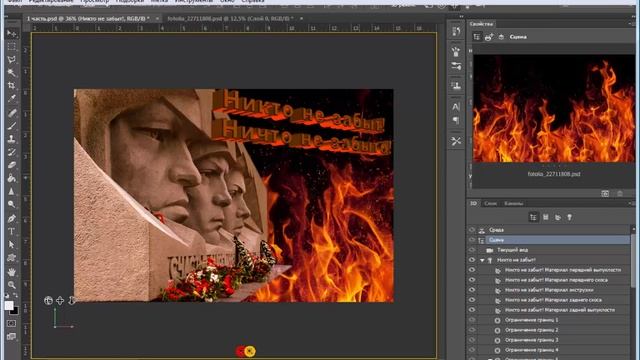The width and height of the screenshot is (640, 360).
Task: Hide Материал заднего скоса row
Action: click(x=472, y=300)
